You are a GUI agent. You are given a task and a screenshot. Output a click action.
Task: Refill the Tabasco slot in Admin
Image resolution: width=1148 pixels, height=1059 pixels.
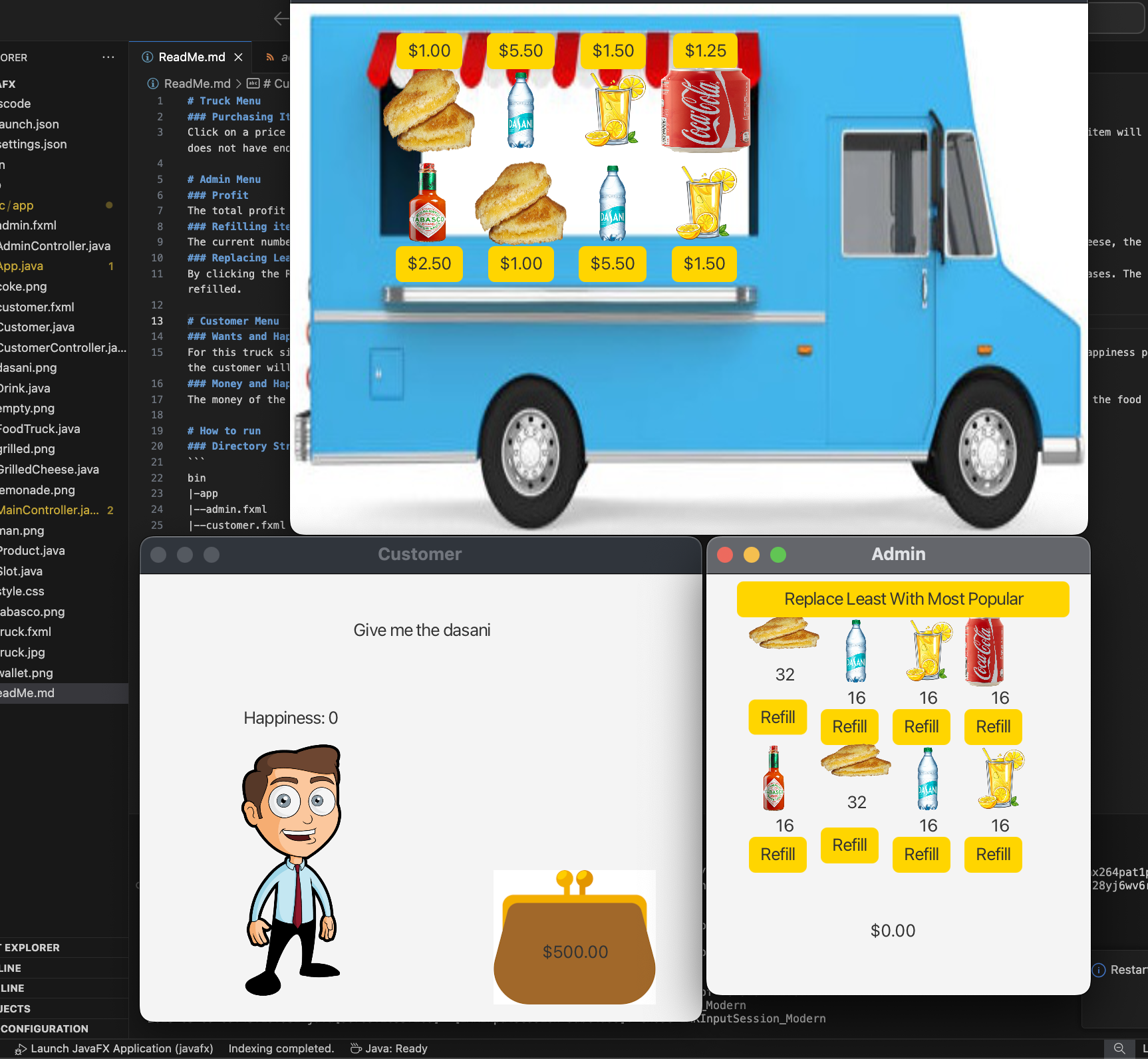[778, 855]
